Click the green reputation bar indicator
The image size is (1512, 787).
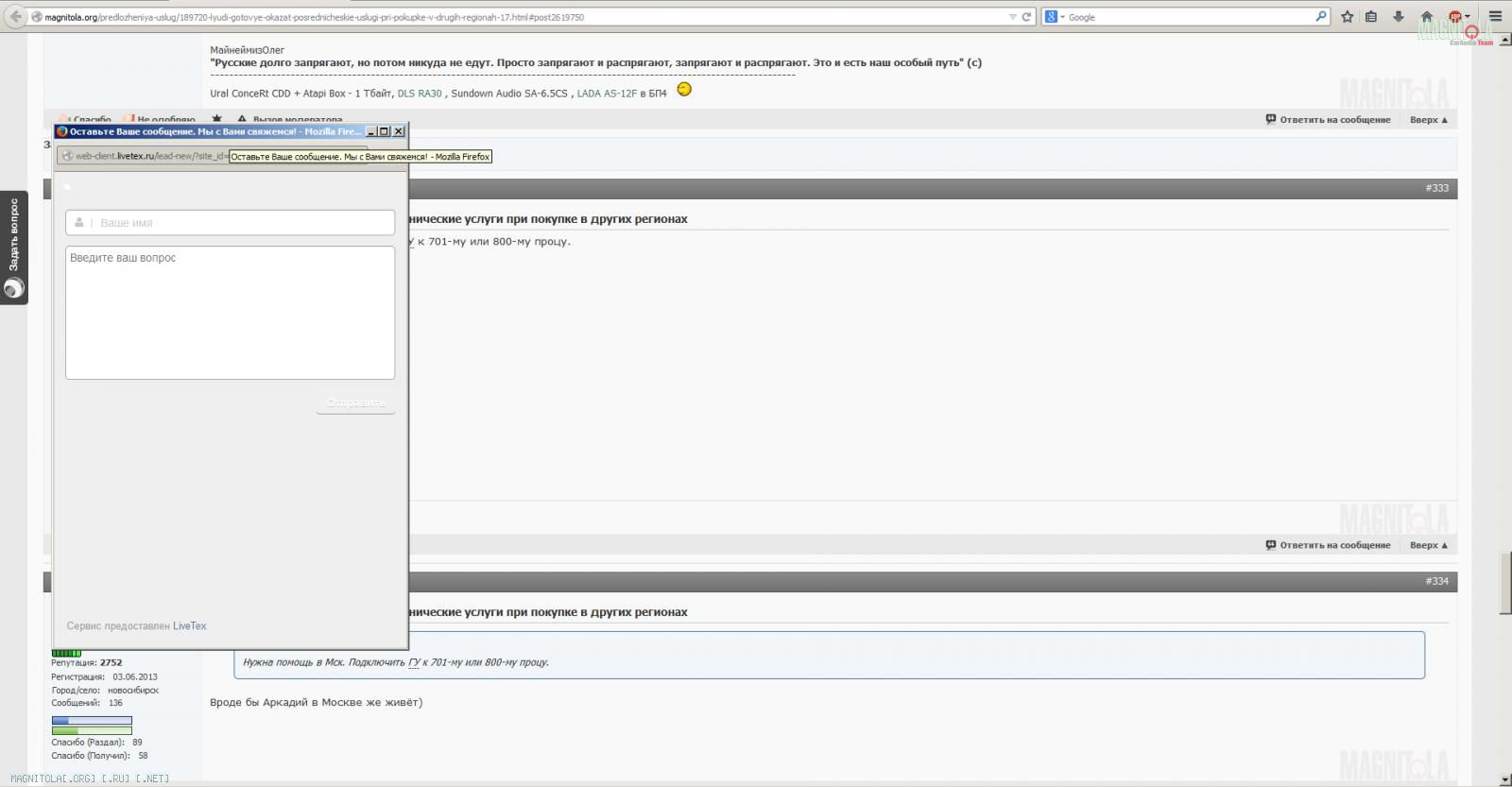(x=66, y=653)
